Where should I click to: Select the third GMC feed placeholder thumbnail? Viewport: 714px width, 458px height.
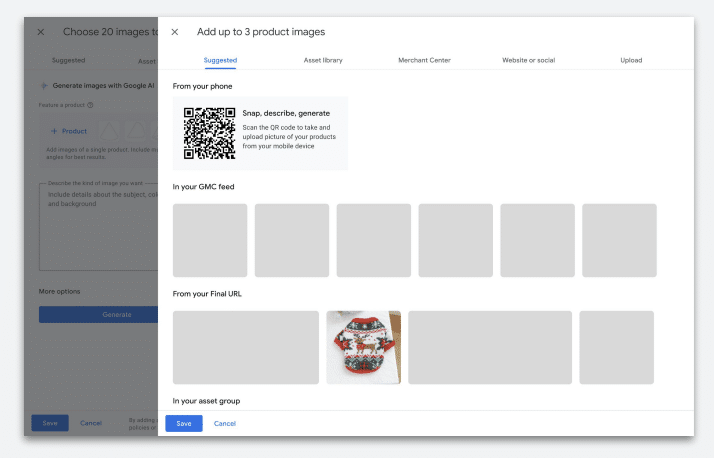pos(374,240)
